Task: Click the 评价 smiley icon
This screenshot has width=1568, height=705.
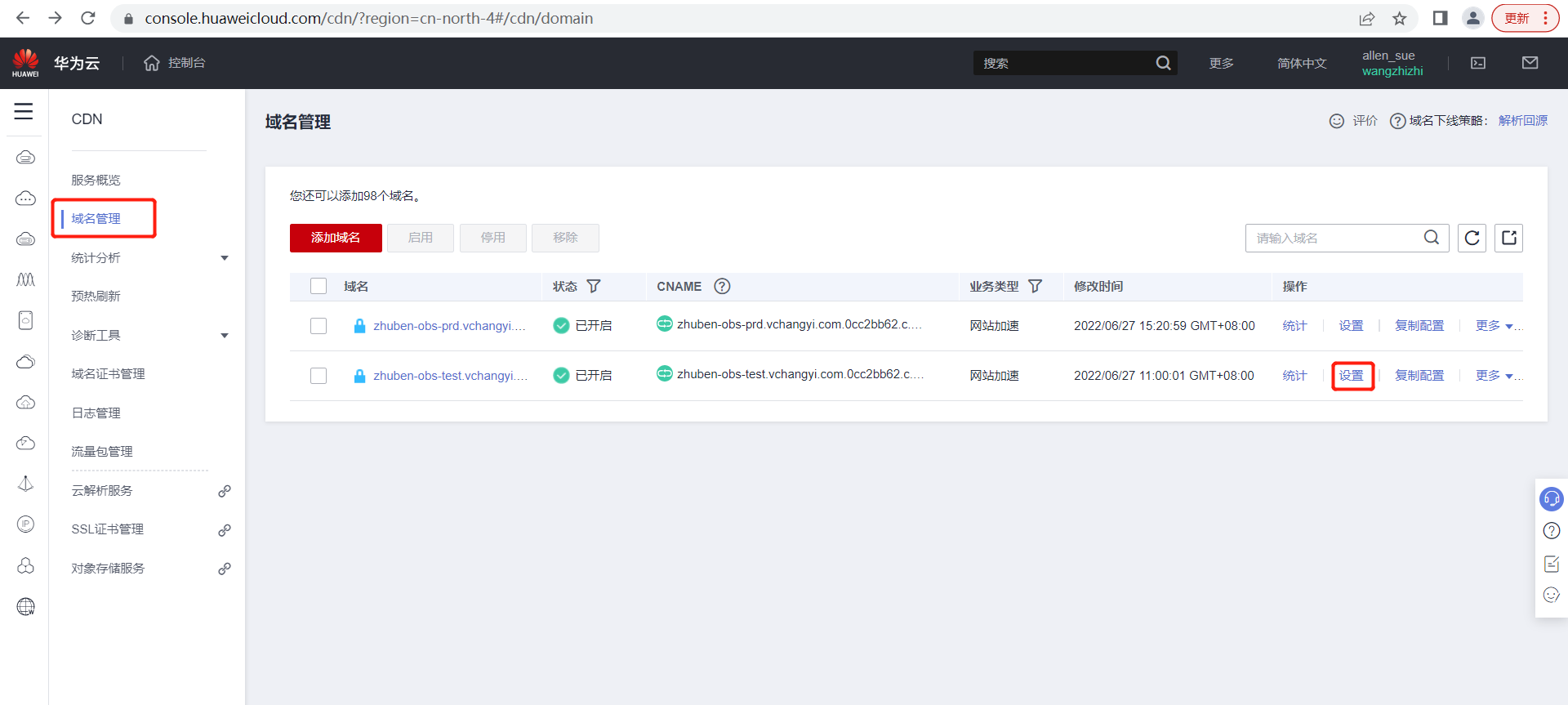Action: (x=1337, y=121)
